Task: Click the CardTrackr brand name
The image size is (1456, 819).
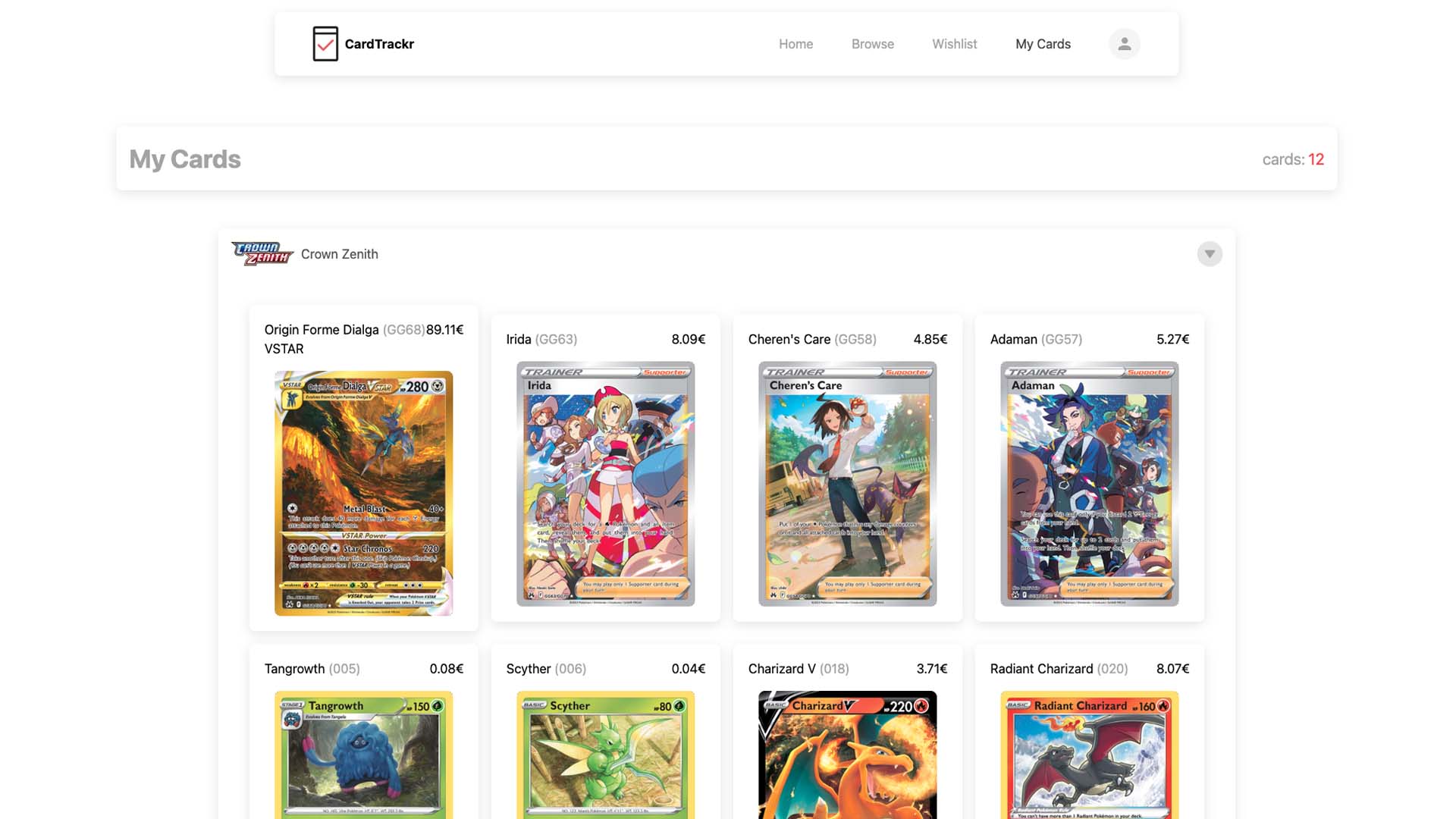Action: [379, 44]
